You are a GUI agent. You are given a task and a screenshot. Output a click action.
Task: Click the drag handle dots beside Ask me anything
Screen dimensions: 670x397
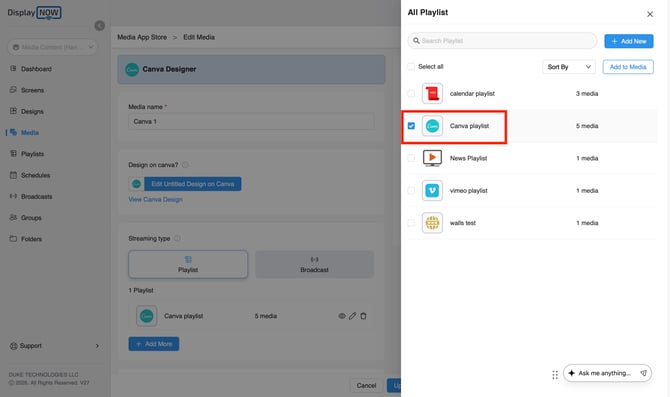pos(555,375)
